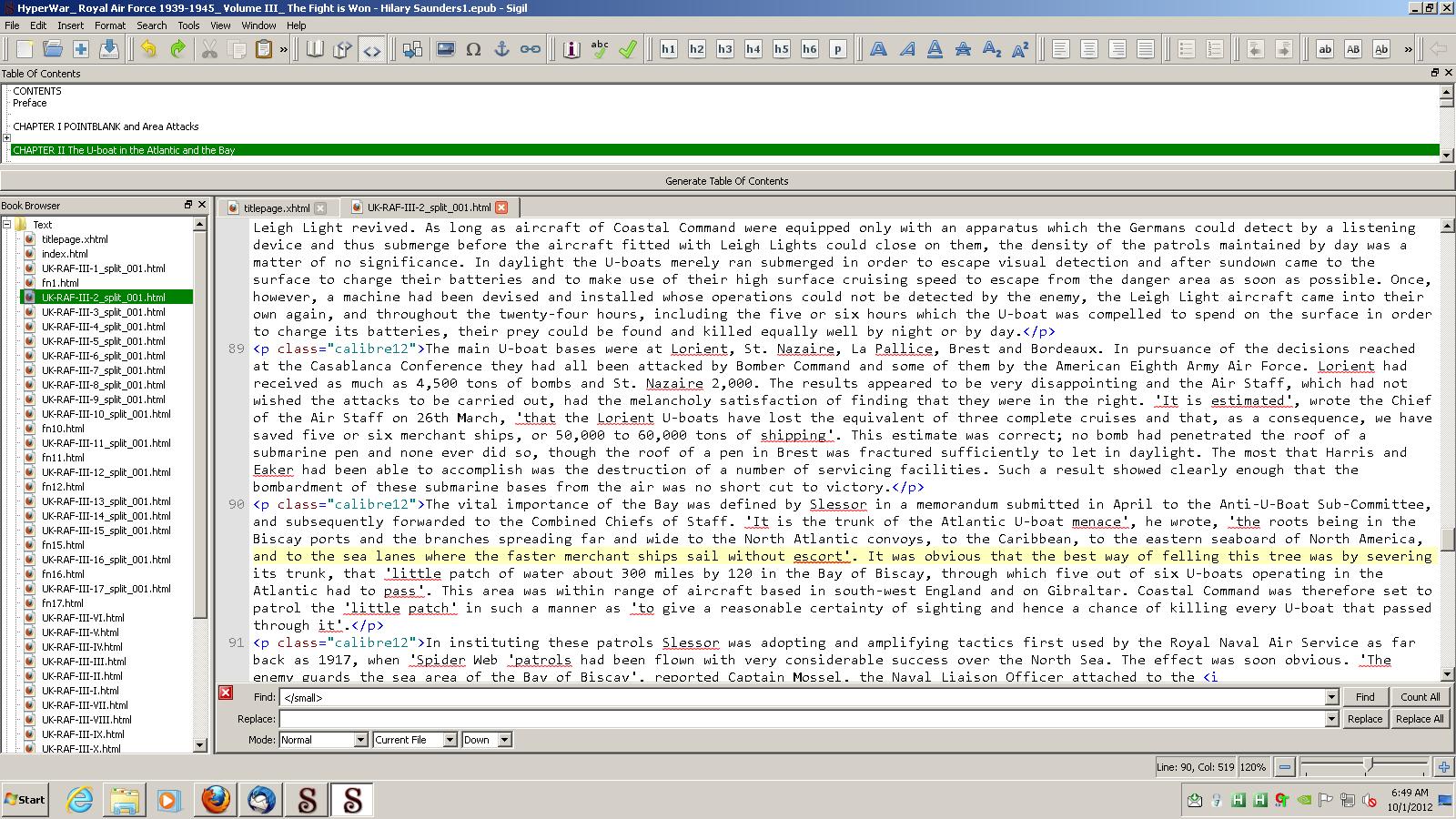
Task: Apply the paragraph (p) style
Action: click(838, 49)
